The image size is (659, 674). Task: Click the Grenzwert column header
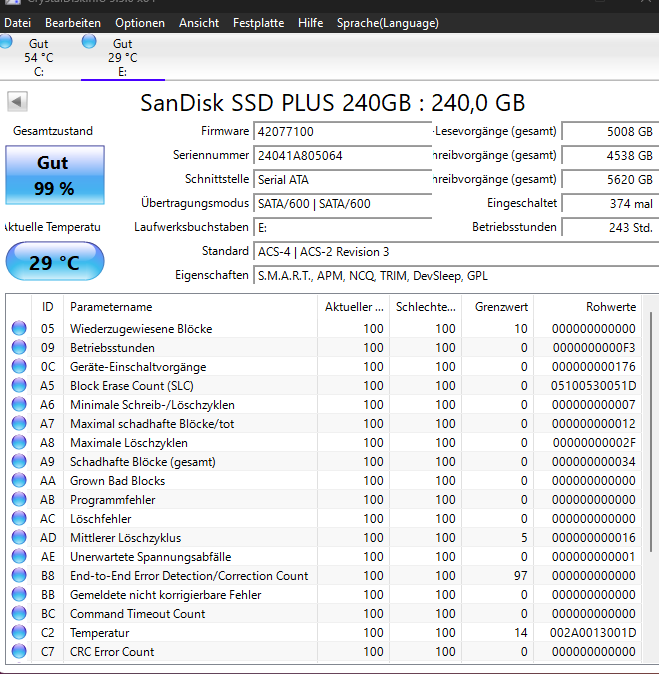tap(498, 307)
